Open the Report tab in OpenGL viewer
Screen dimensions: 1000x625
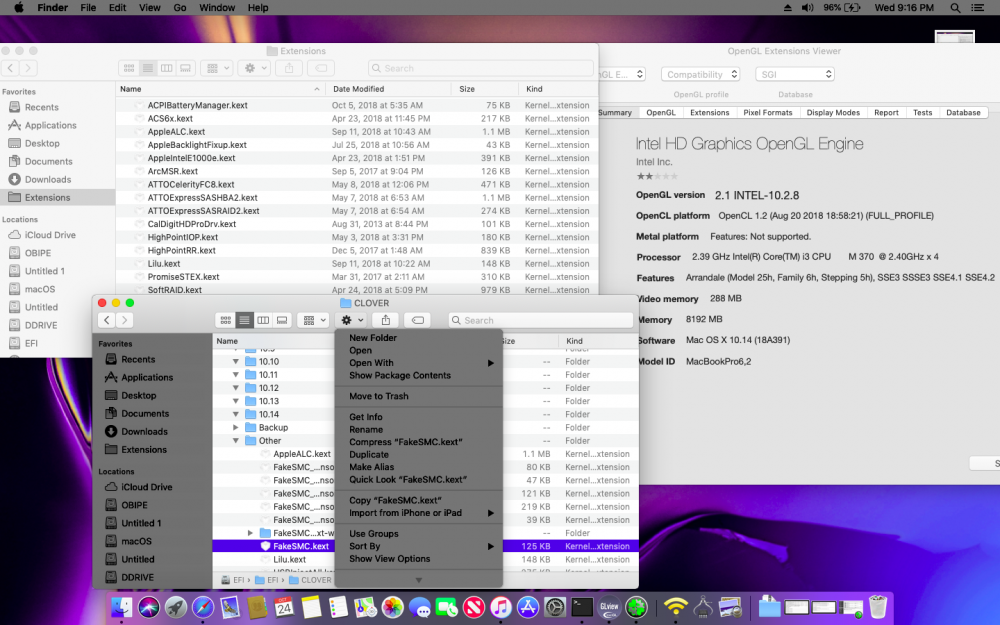886,112
